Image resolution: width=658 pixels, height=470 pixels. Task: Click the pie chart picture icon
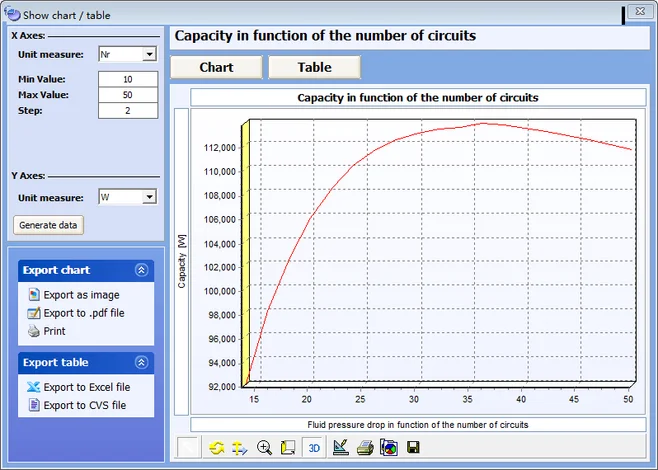(x=388, y=448)
